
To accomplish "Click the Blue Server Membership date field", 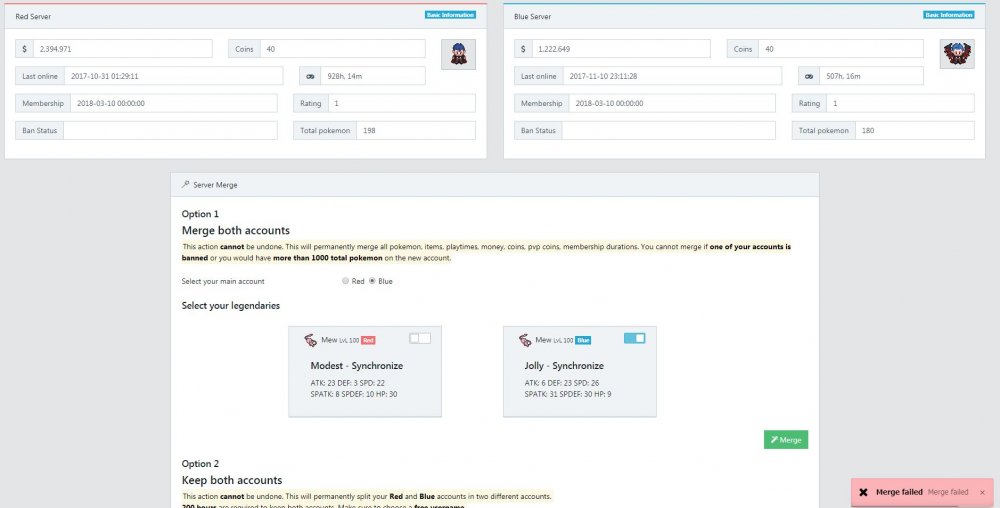I will pos(675,103).
